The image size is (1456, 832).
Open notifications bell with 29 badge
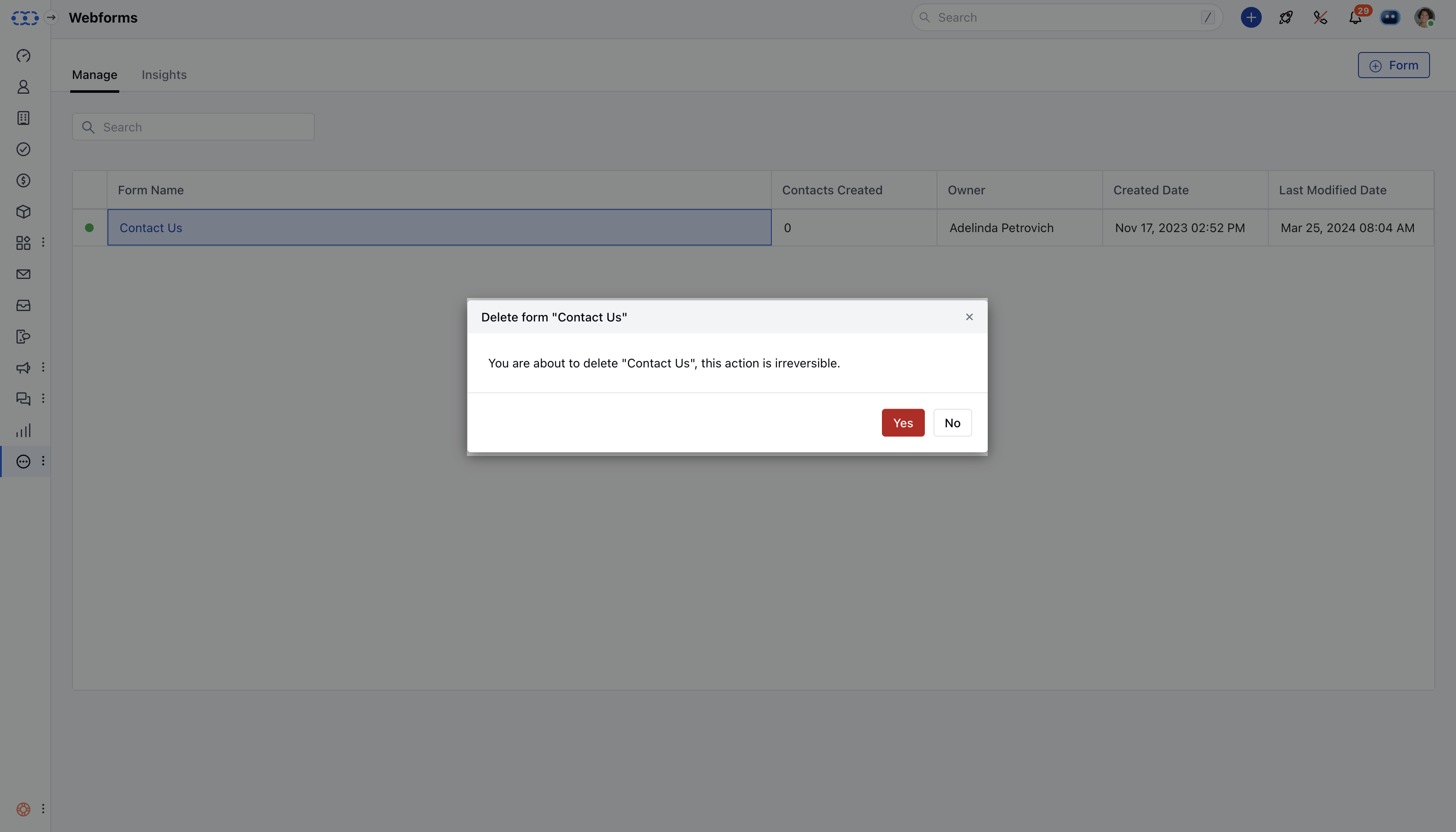1355,18
